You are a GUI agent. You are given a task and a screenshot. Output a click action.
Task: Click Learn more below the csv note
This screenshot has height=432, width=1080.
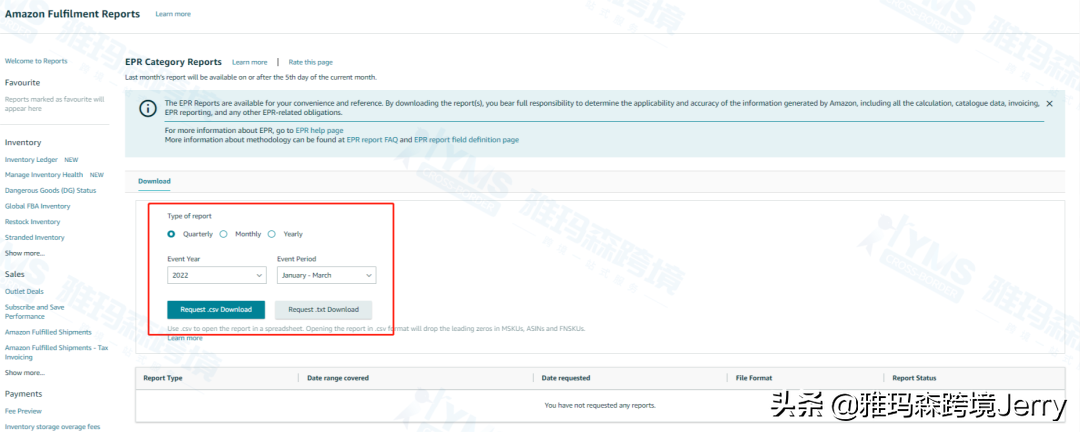(185, 338)
